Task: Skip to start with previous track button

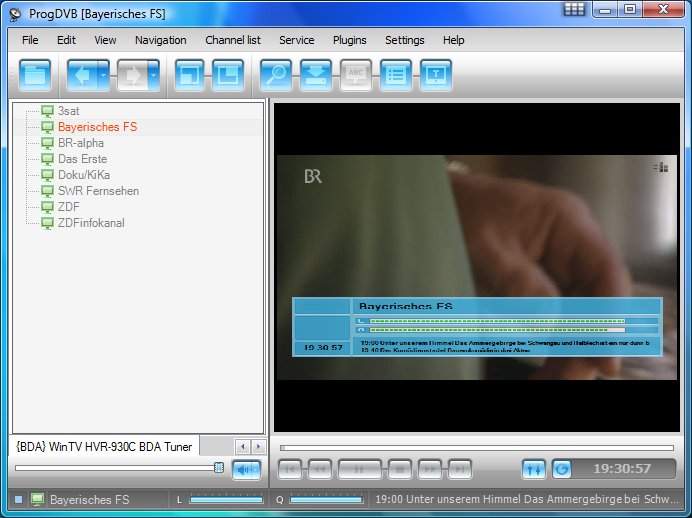Action: [290, 469]
